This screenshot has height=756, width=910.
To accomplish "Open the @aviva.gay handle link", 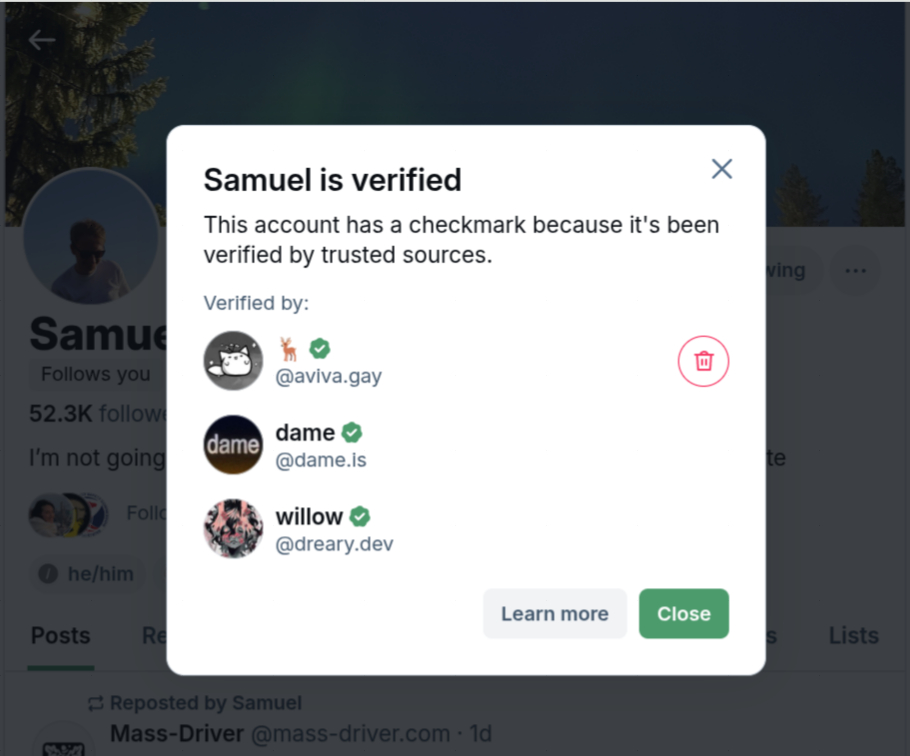I will 328,376.
